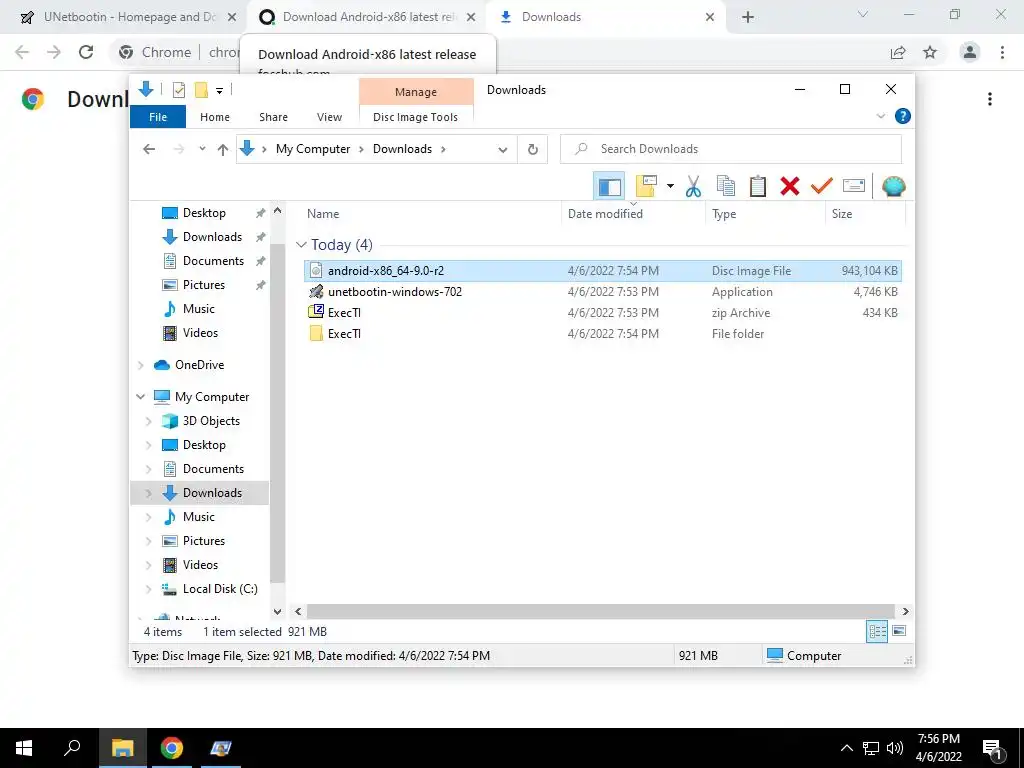Open pinned Pictures in quick access
1024x768 pixels.
204,285
